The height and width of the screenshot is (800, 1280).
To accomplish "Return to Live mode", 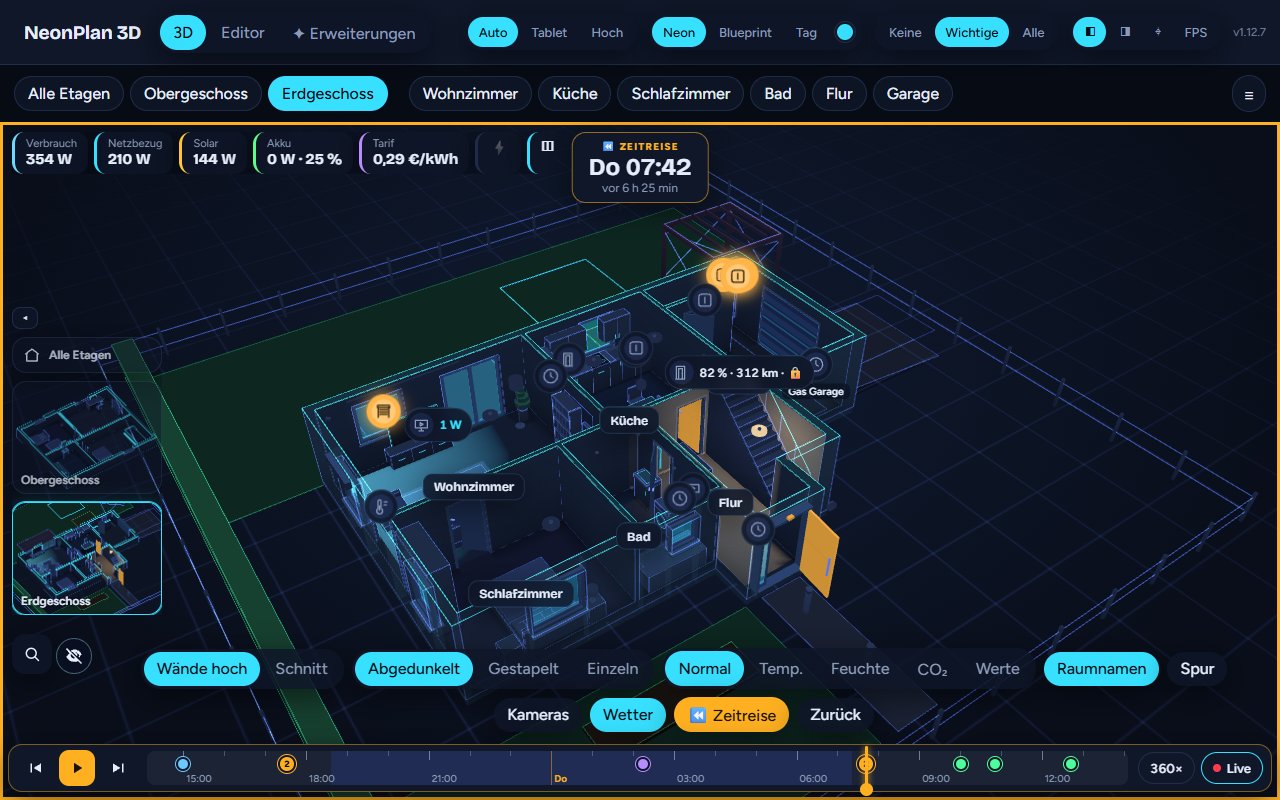I will [1231, 768].
